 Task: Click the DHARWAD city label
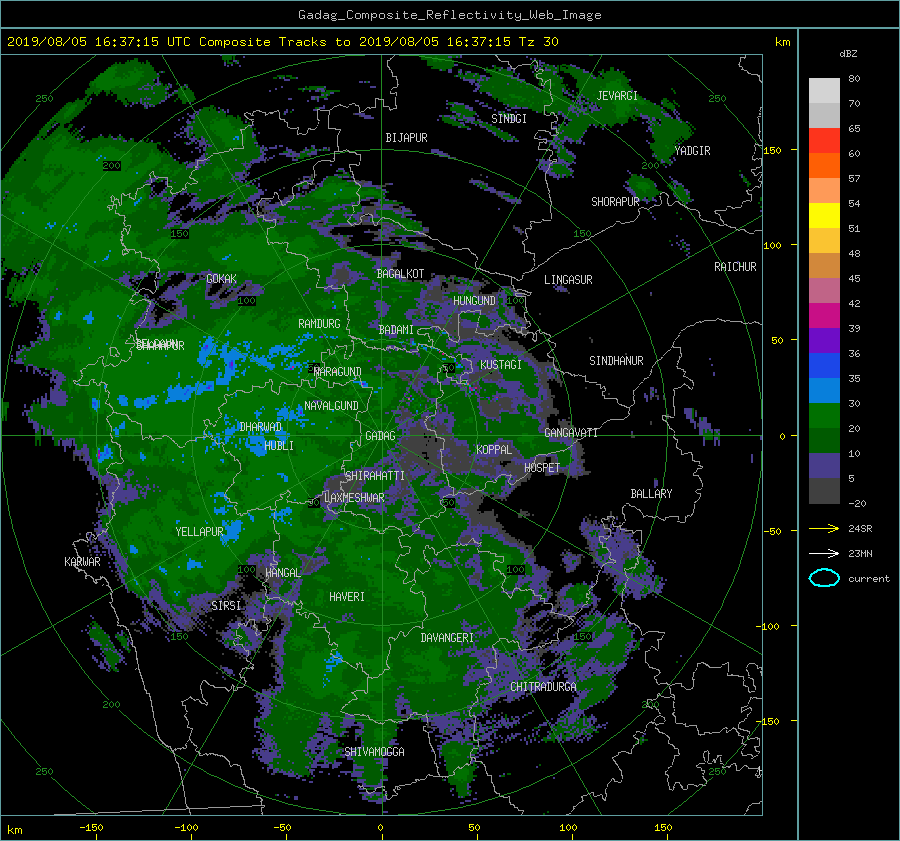(x=261, y=427)
